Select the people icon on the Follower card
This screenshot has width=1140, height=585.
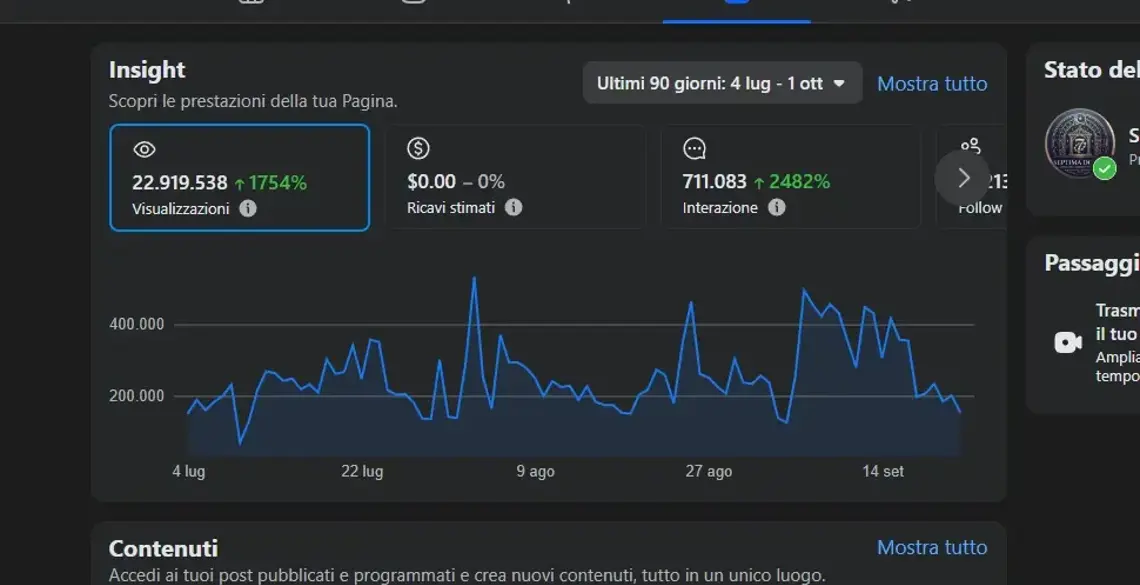tap(971, 147)
